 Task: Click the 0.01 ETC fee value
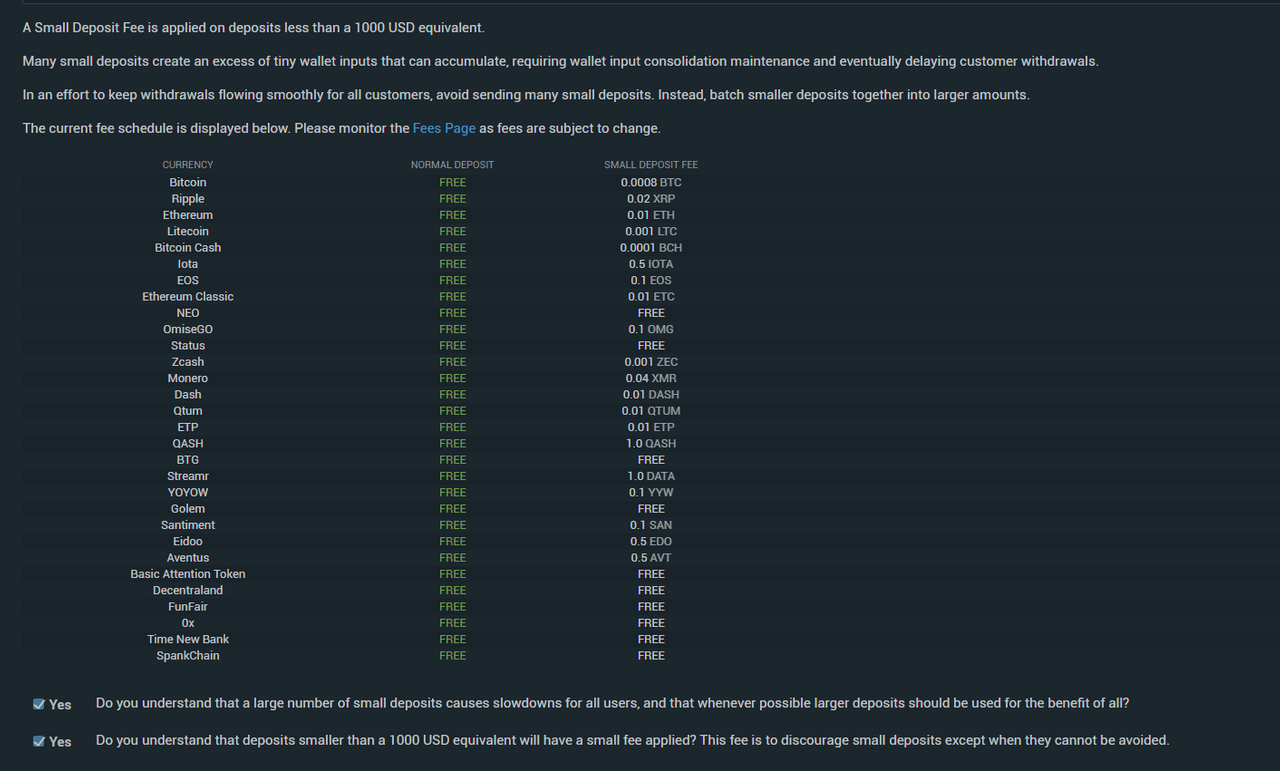point(651,297)
